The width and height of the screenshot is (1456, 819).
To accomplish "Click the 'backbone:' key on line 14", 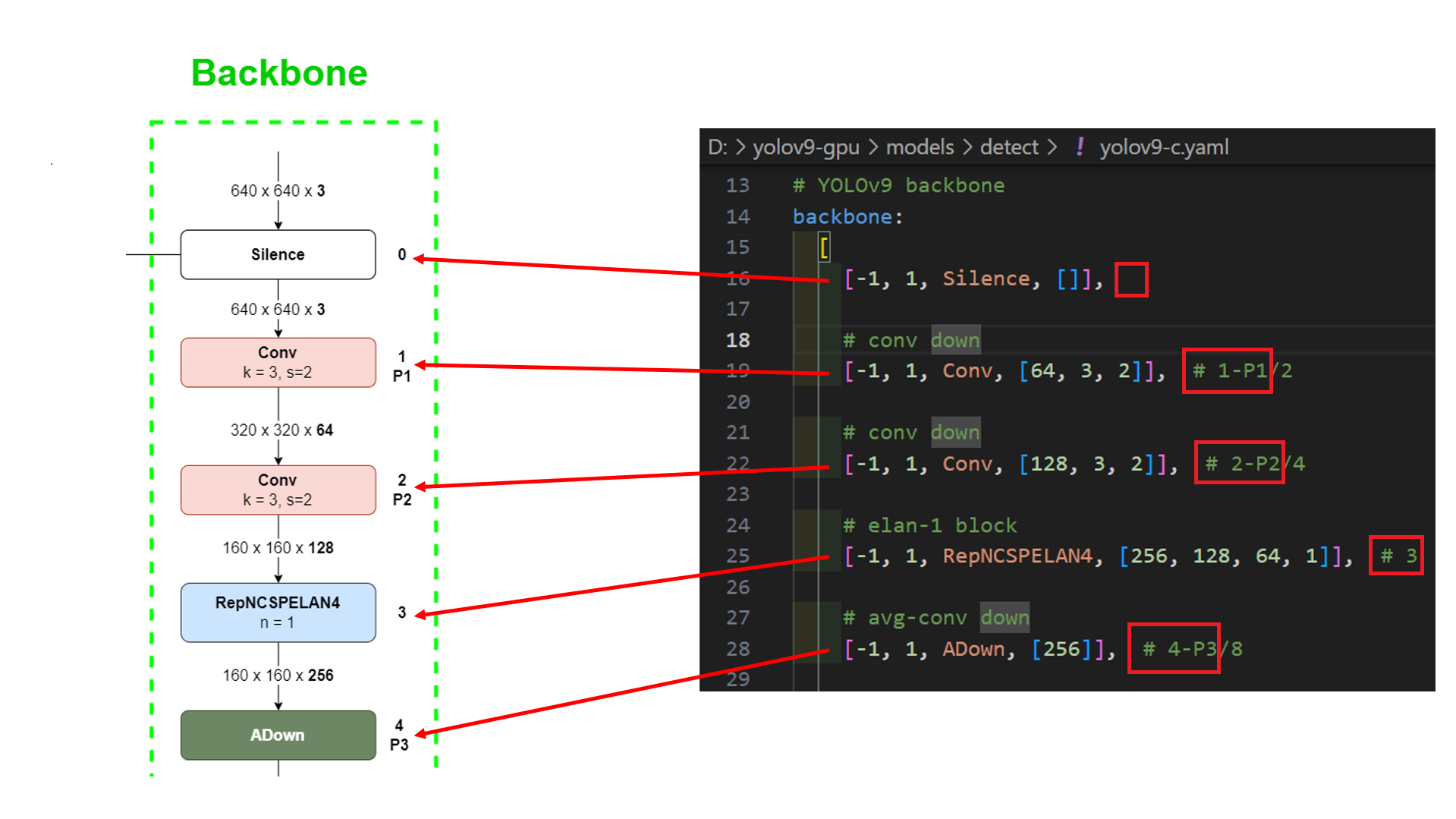I will 848,217.
